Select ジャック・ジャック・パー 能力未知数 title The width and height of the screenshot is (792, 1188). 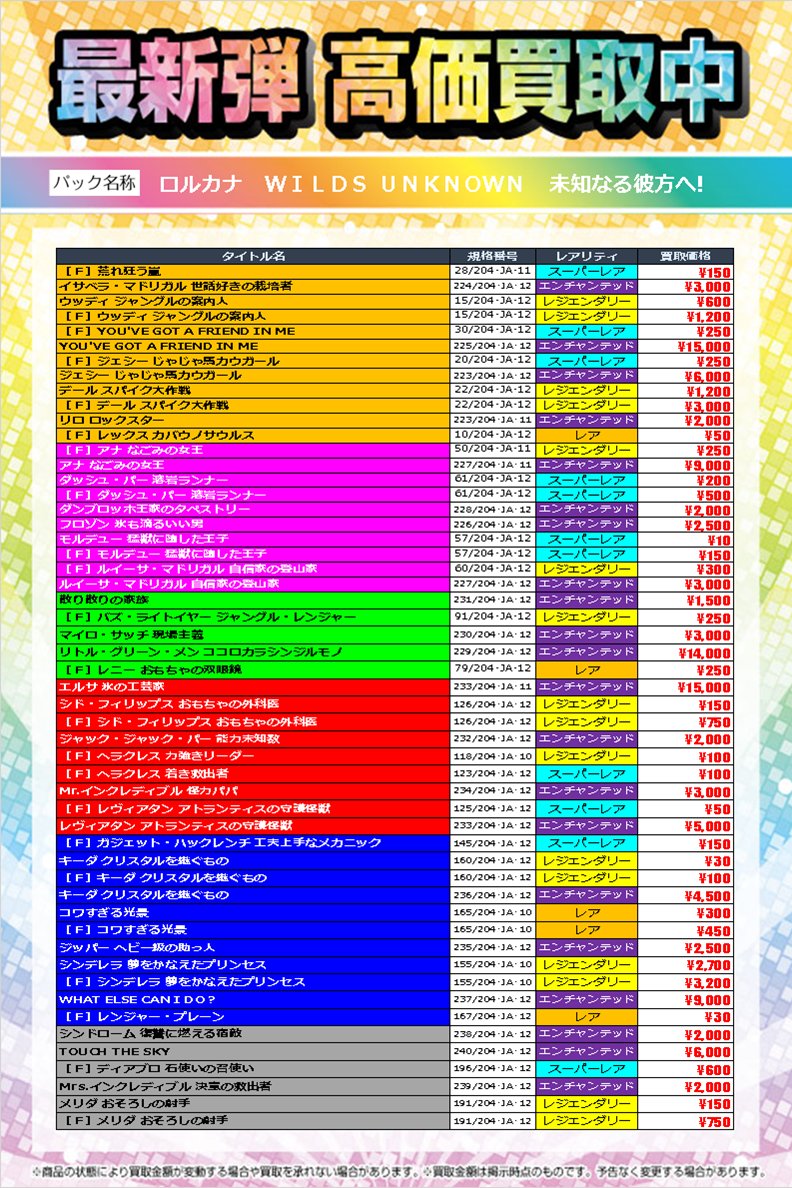(253, 739)
